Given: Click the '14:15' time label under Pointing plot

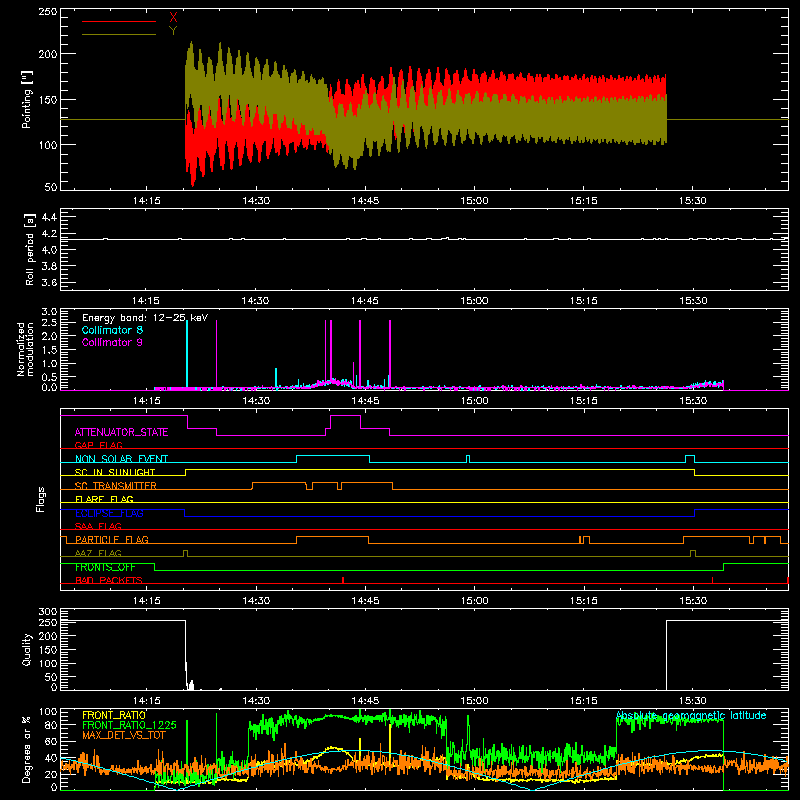Looking at the screenshot, I should pyautogui.click(x=146, y=201).
